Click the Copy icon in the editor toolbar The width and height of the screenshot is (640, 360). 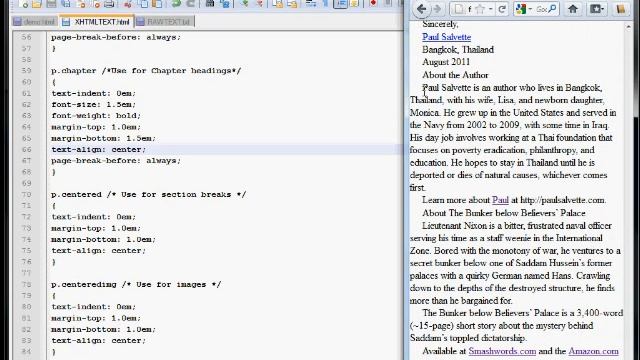click(143, 4)
